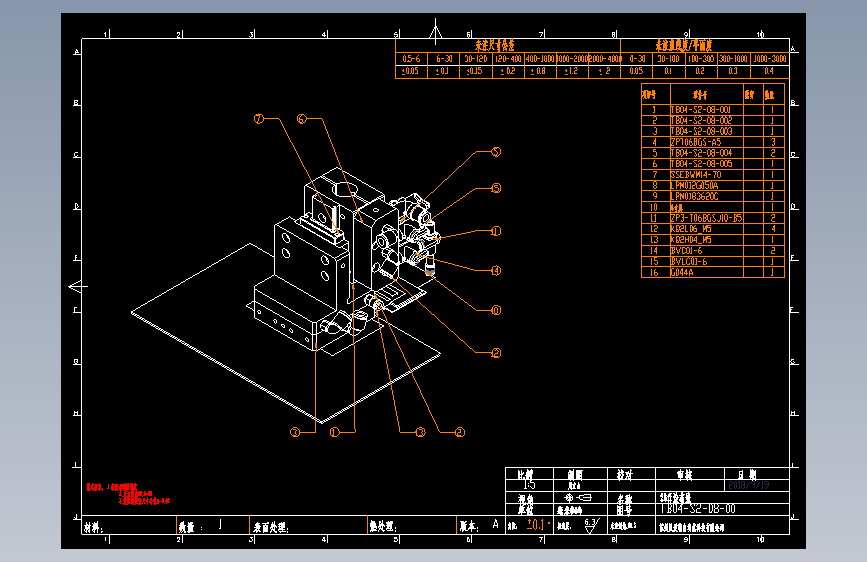
Task: Click the BVC01-6 part entry
Action: pos(686,251)
